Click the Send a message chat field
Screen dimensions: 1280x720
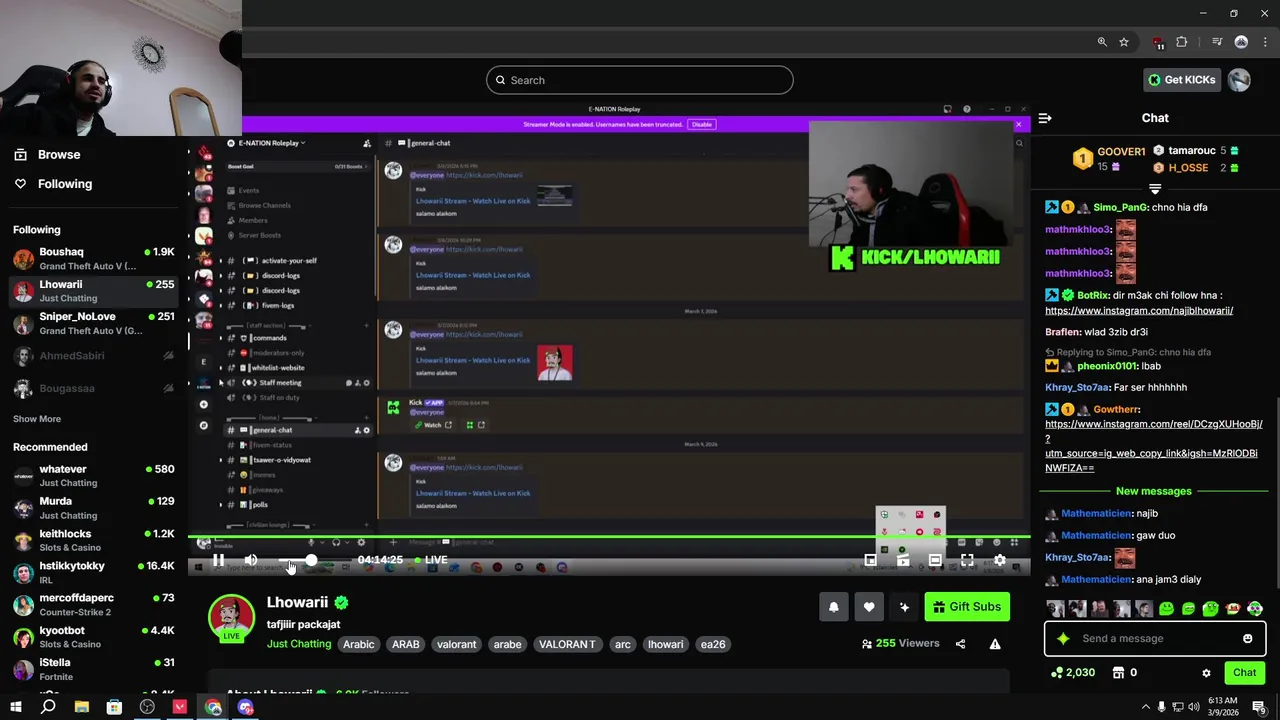[x=1155, y=638]
